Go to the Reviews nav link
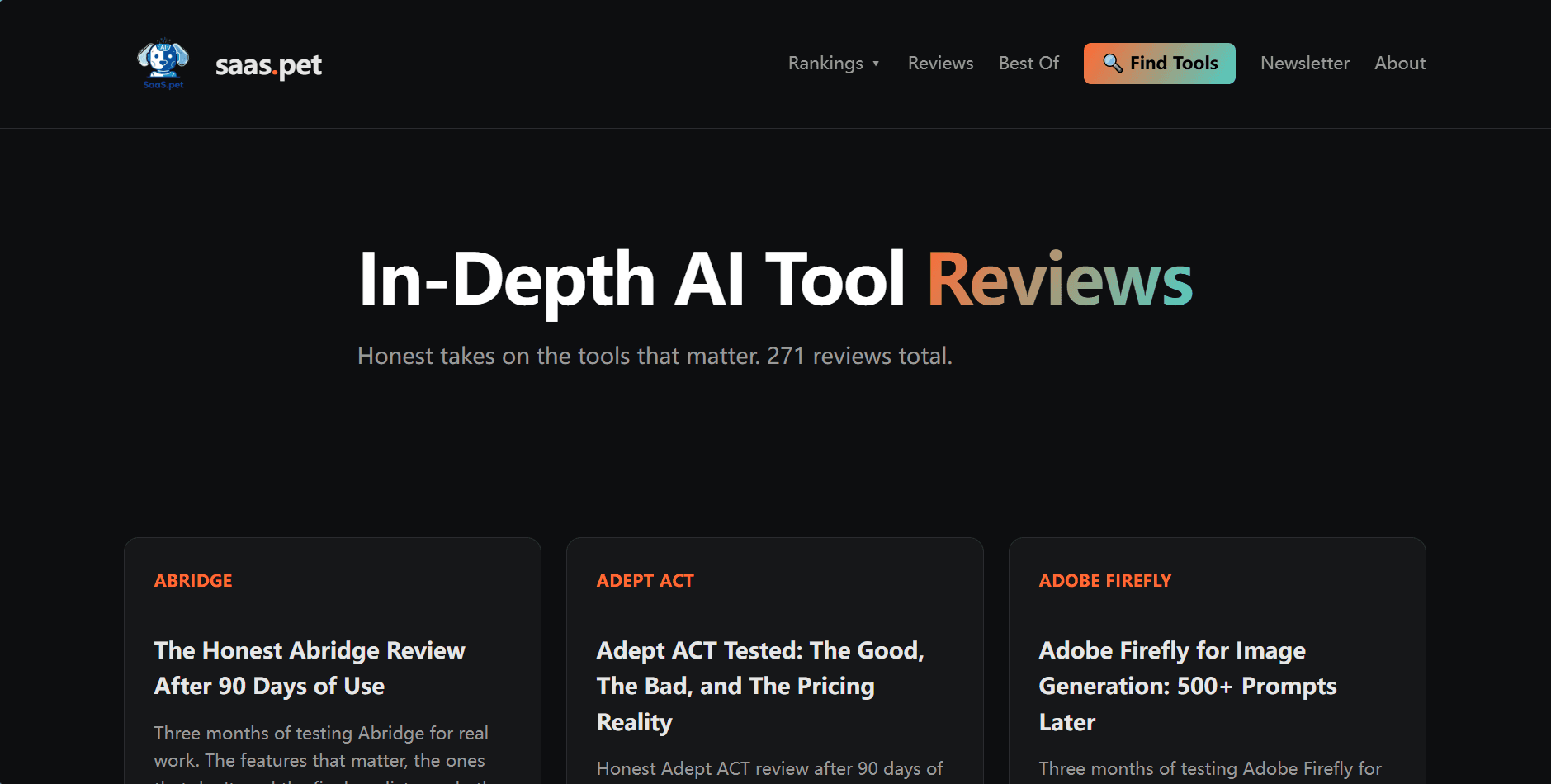The image size is (1551, 784). coord(940,64)
